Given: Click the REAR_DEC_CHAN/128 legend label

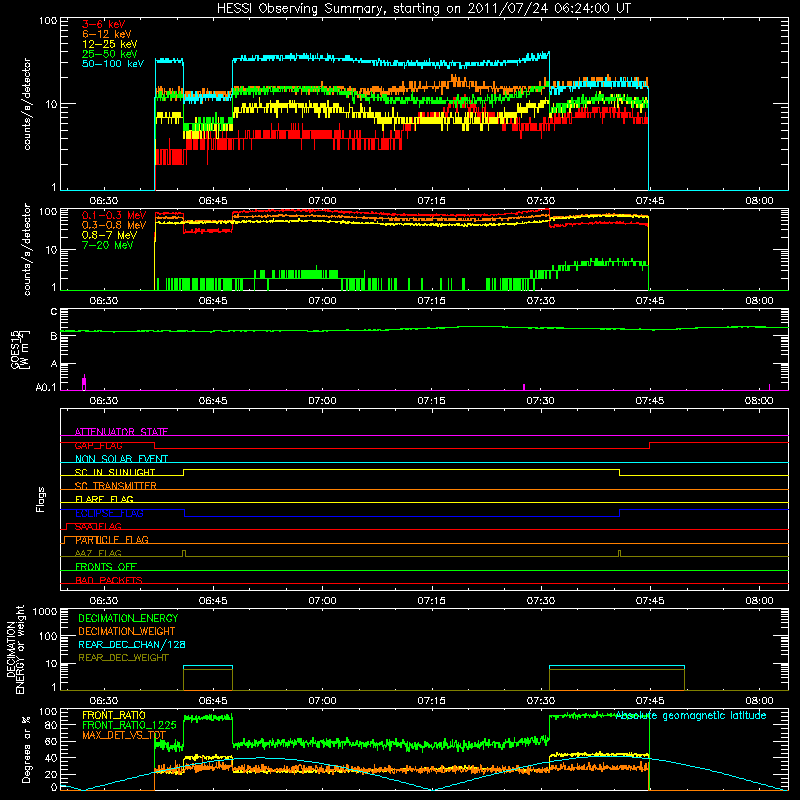Looking at the screenshot, I should [132, 644].
